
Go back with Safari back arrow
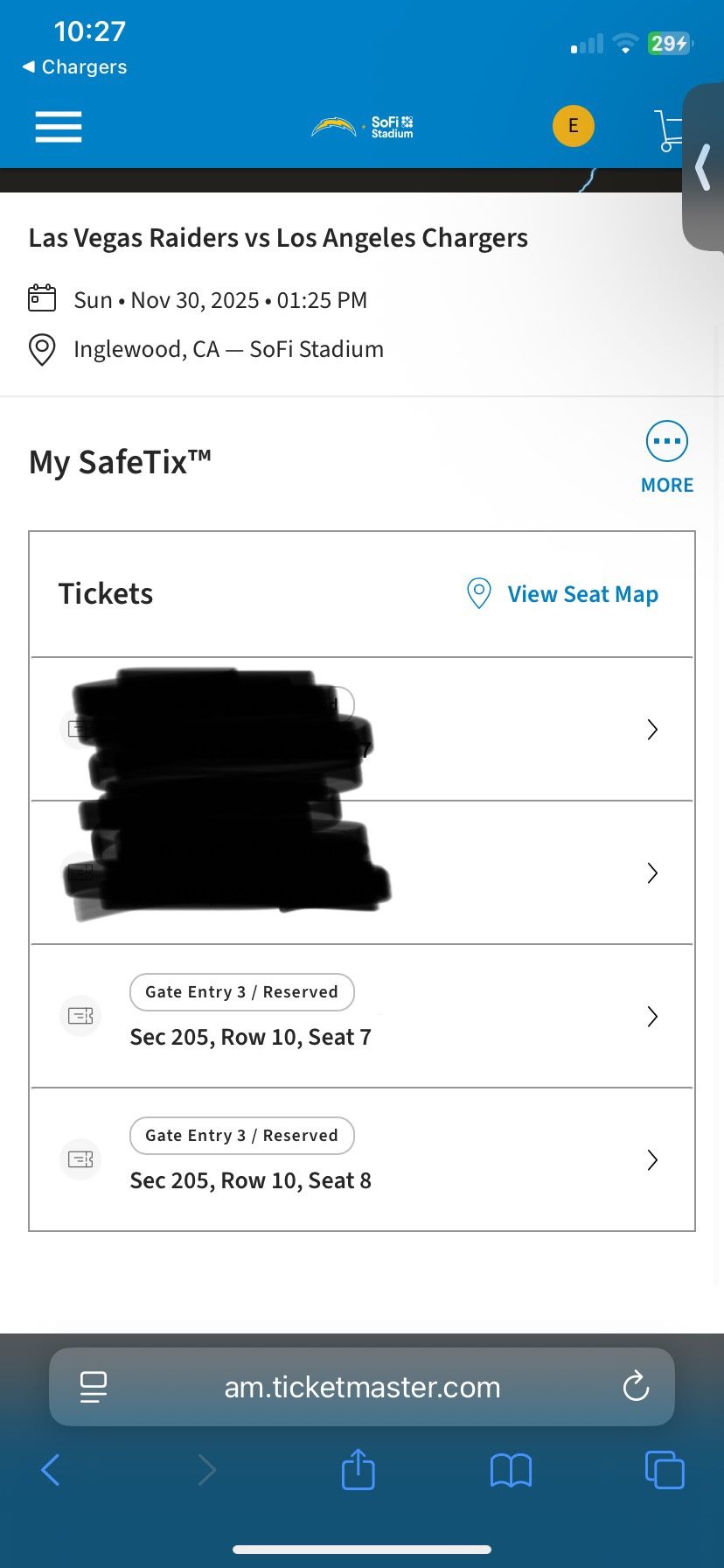[x=51, y=1470]
